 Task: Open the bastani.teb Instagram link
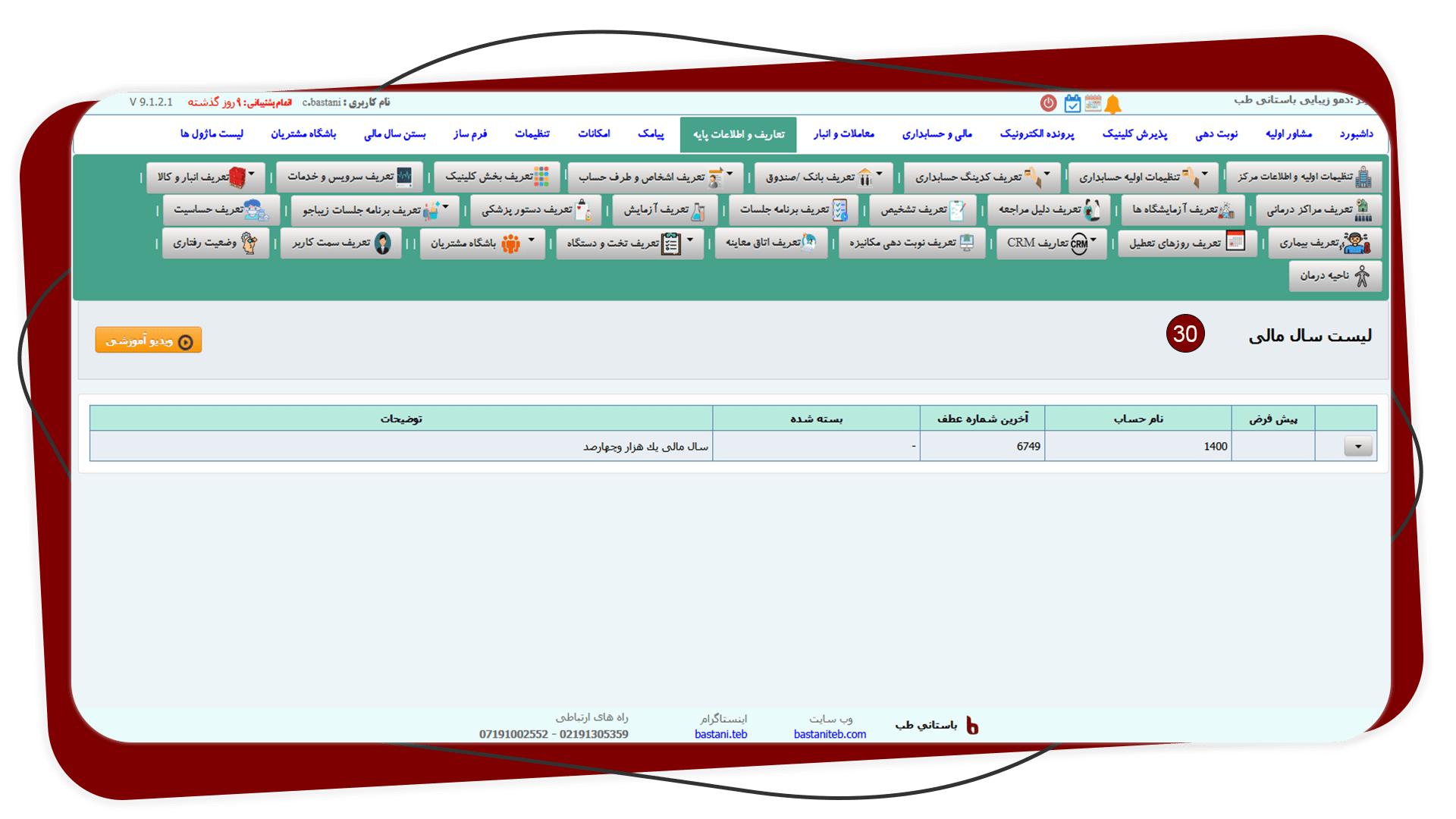[720, 734]
